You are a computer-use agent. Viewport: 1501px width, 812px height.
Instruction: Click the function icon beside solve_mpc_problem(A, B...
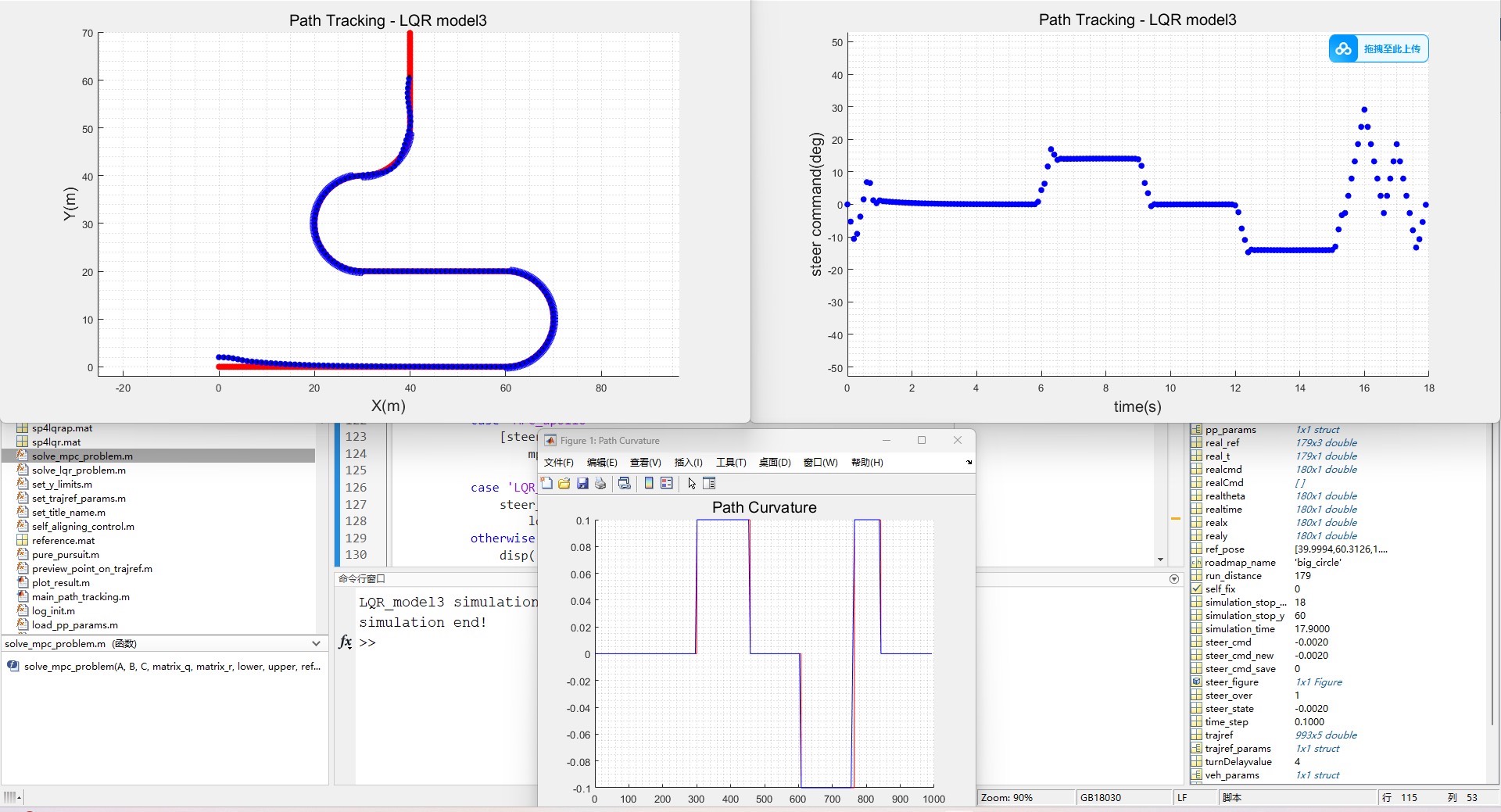click(13, 667)
